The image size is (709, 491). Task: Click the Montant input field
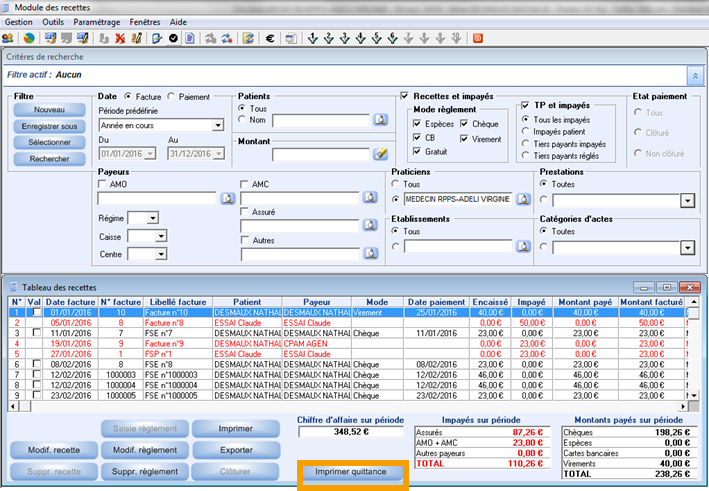pyautogui.click(x=320, y=154)
